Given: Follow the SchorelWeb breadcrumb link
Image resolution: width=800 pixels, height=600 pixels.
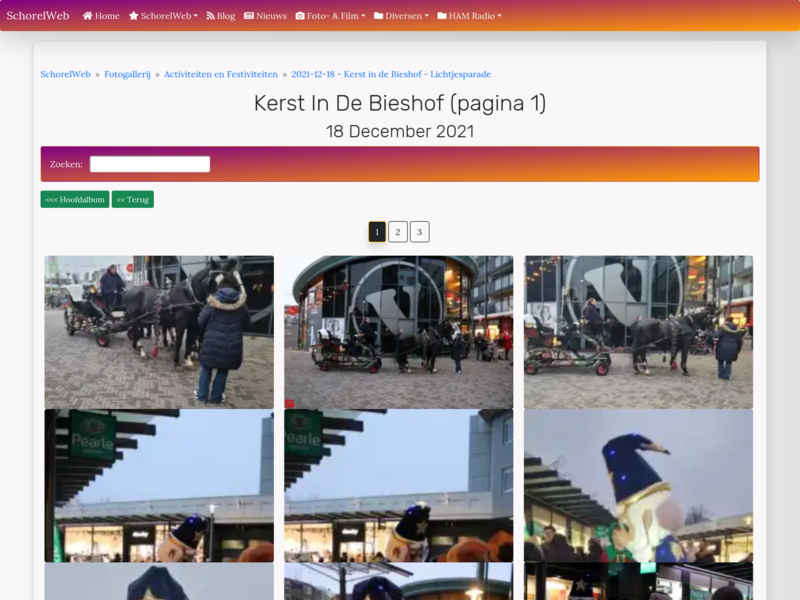Looking at the screenshot, I should pos(65,74).
